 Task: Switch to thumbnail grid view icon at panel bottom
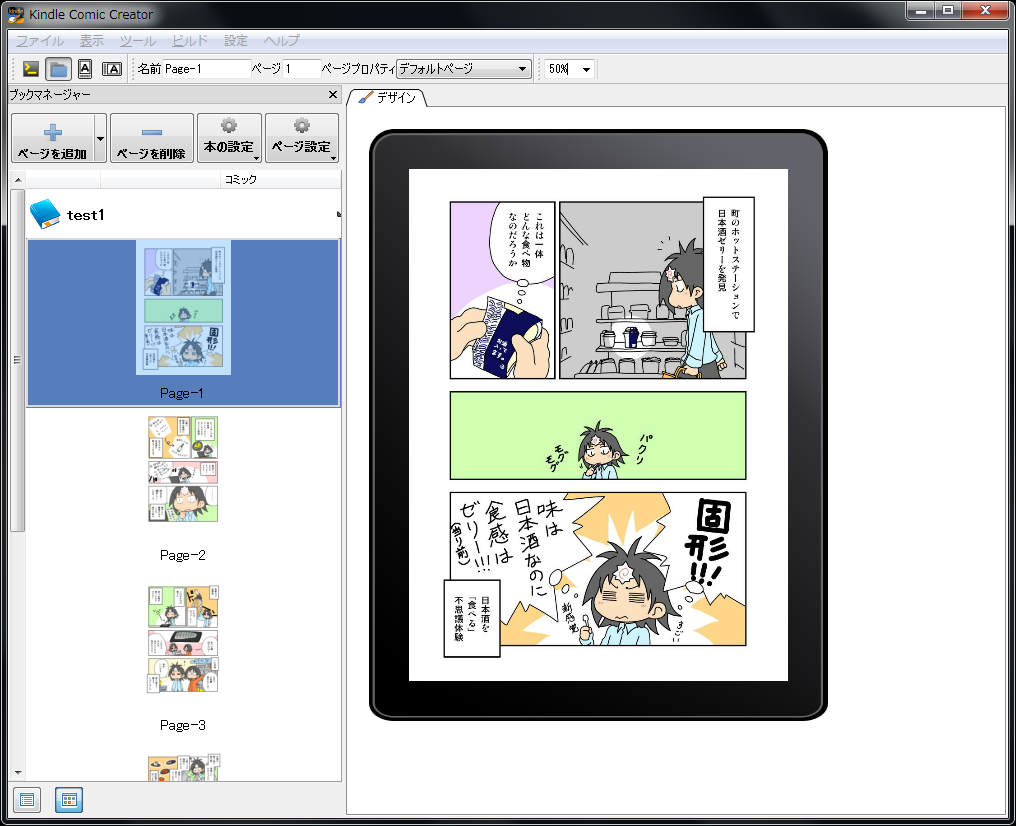[69, 800]
